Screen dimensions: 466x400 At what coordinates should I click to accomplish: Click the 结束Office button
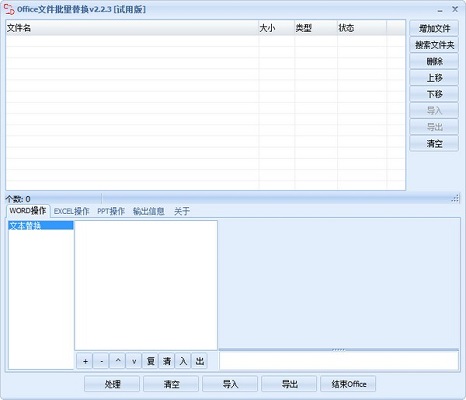(x=348, y=384)
